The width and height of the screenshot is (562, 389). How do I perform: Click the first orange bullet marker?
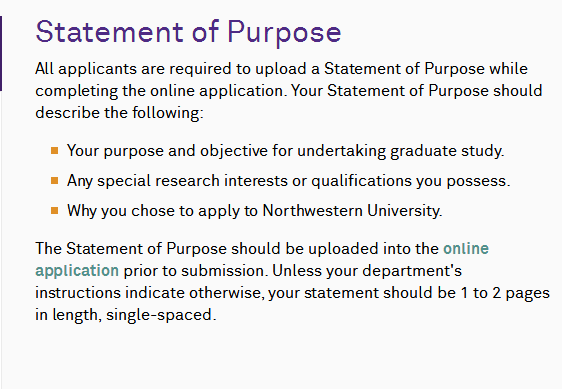click(54, 151)
